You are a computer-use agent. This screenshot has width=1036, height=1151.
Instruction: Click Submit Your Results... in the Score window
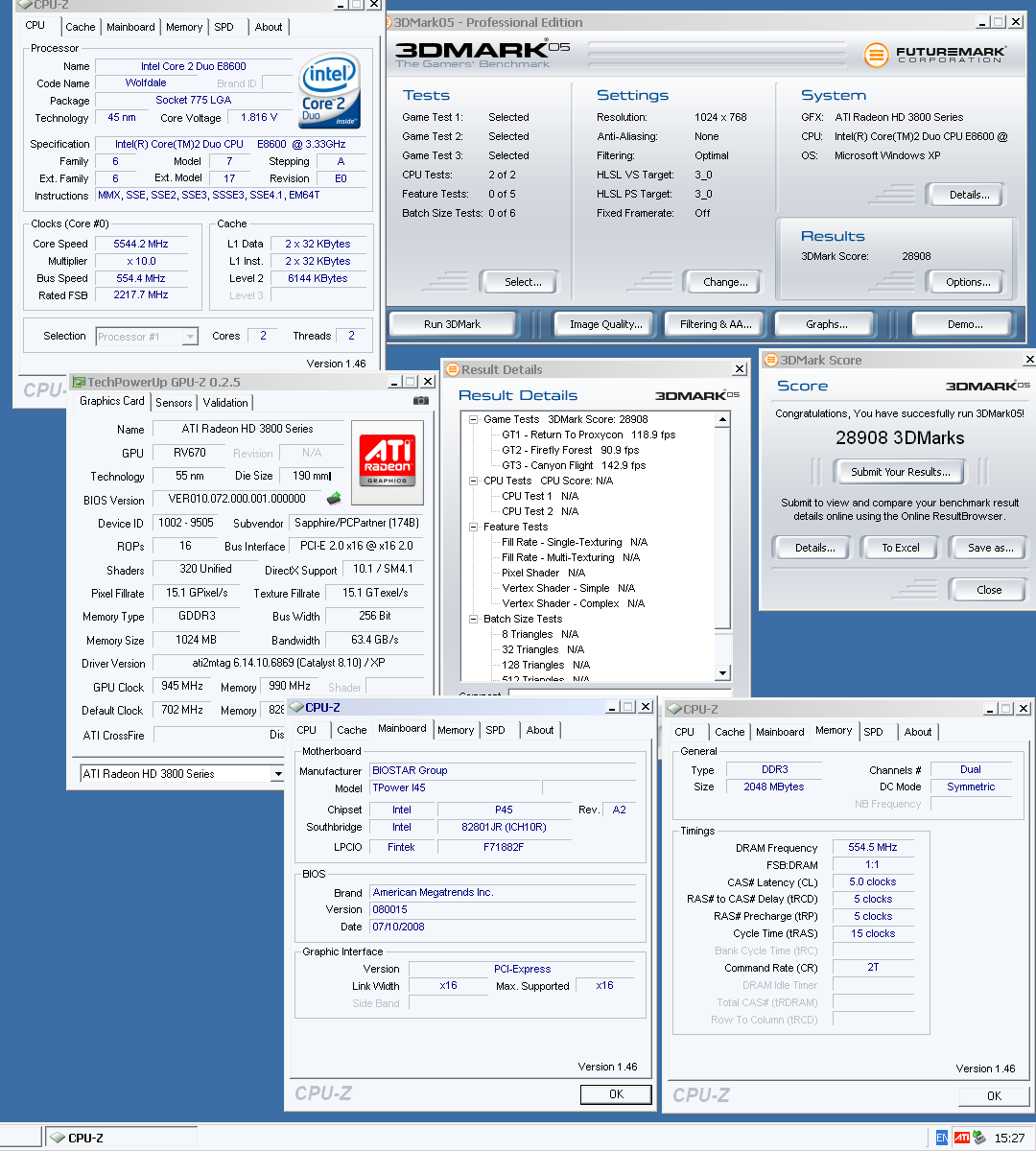pyautogui.click(x=901, y=472)
